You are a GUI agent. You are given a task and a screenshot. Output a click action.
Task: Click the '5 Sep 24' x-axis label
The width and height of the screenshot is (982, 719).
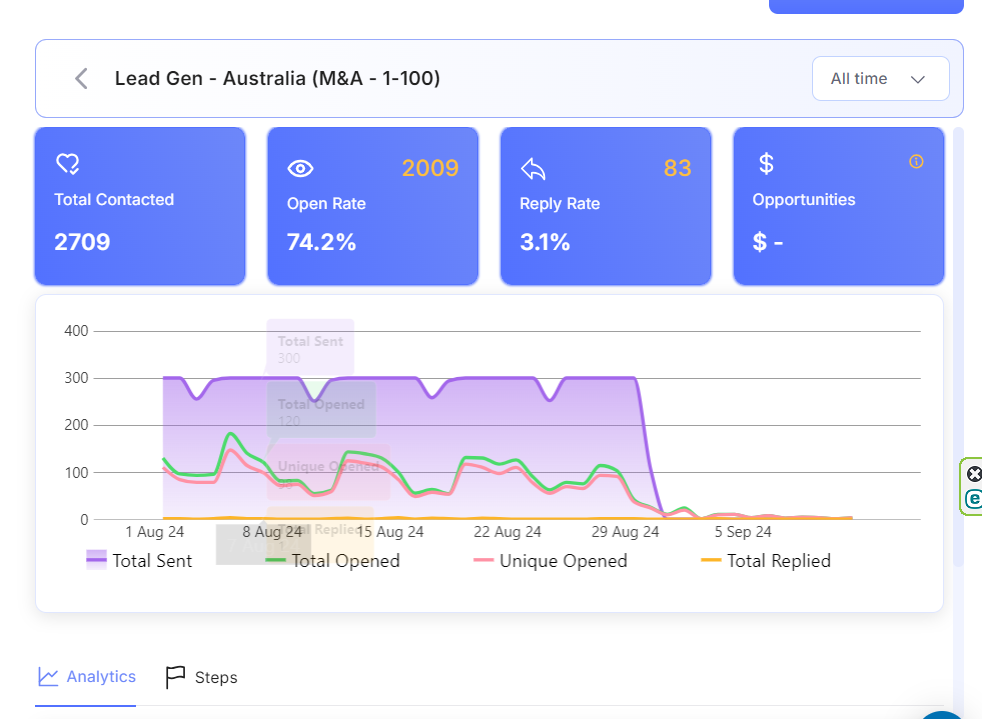pos(743,532)
